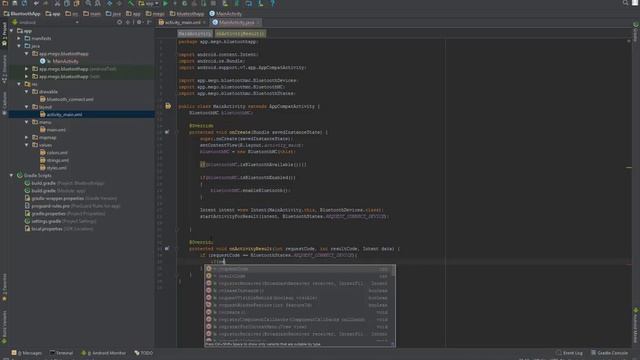Open the Project side tool window tab
Screen dimensions: 640x360
point(4,35)
